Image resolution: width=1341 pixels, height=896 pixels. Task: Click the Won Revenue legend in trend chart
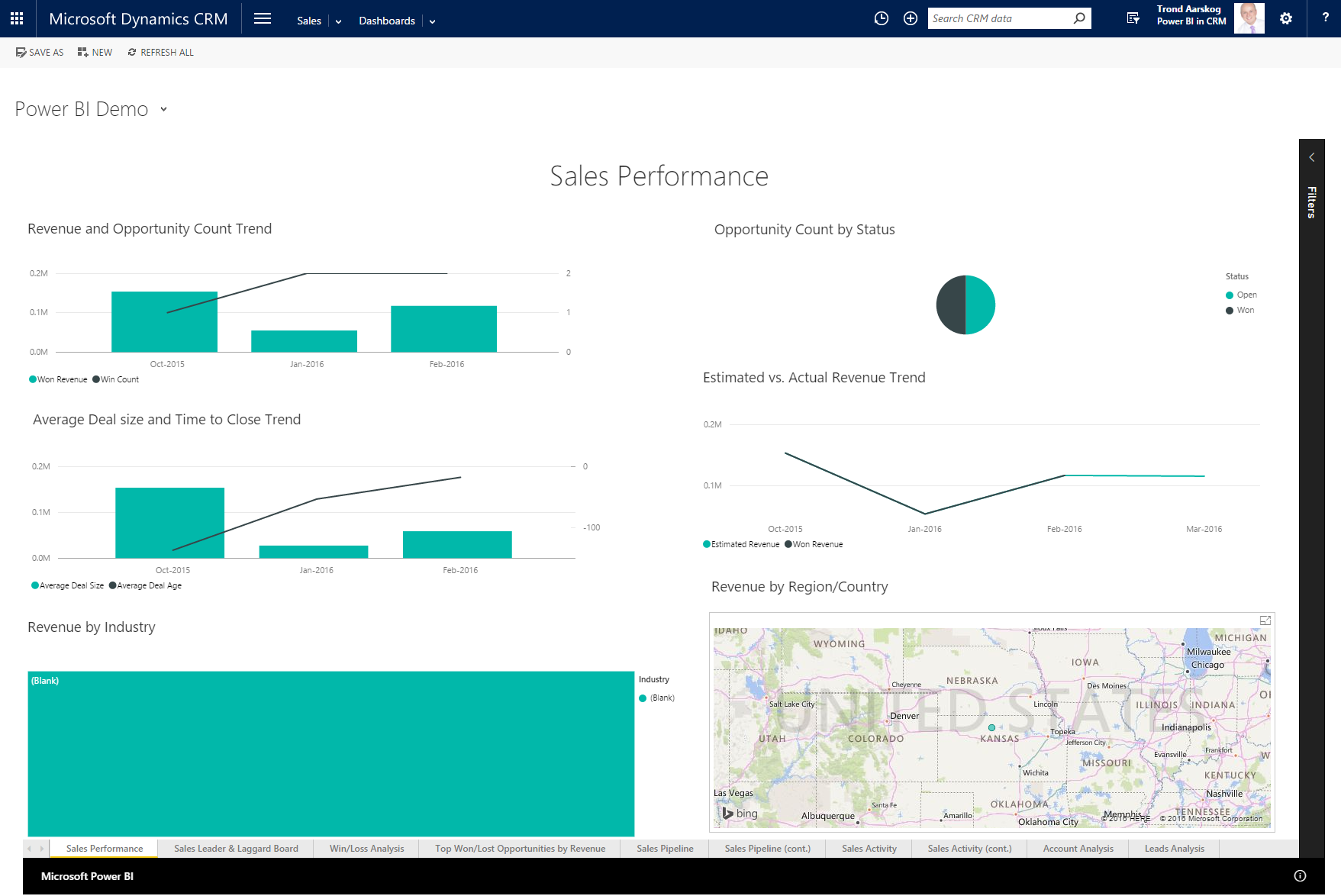(58, 379)
